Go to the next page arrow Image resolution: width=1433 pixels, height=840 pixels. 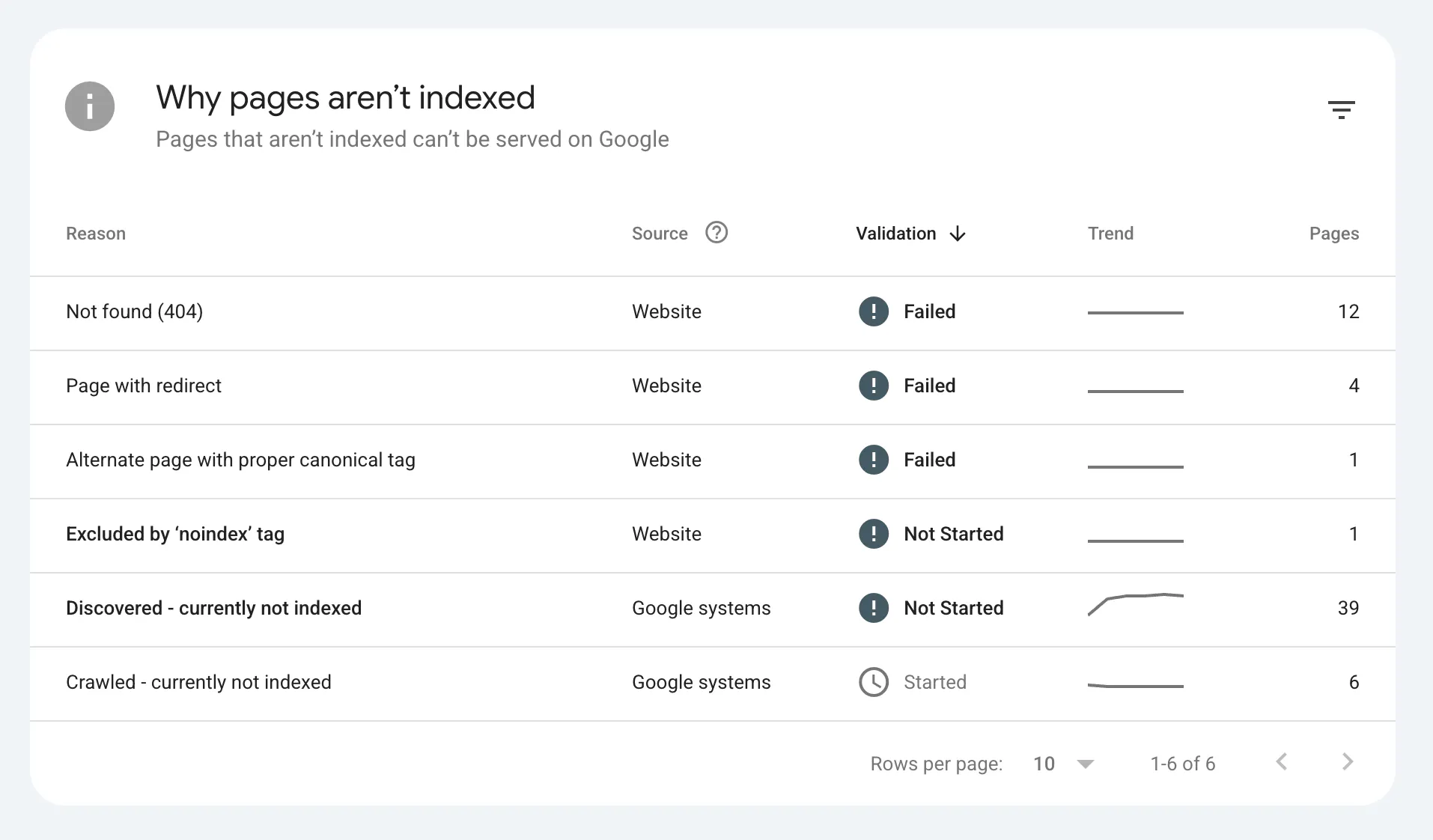point(1348,762)
